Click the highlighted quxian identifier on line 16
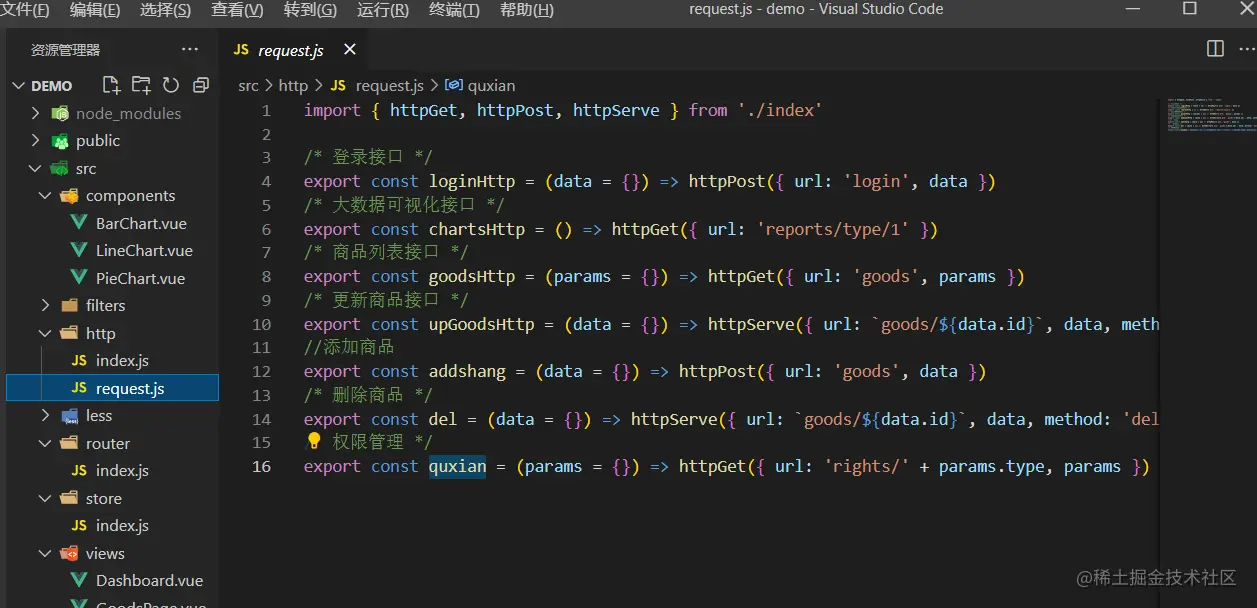This screenshot has height=608, width=1257. (x=457, y=466)
